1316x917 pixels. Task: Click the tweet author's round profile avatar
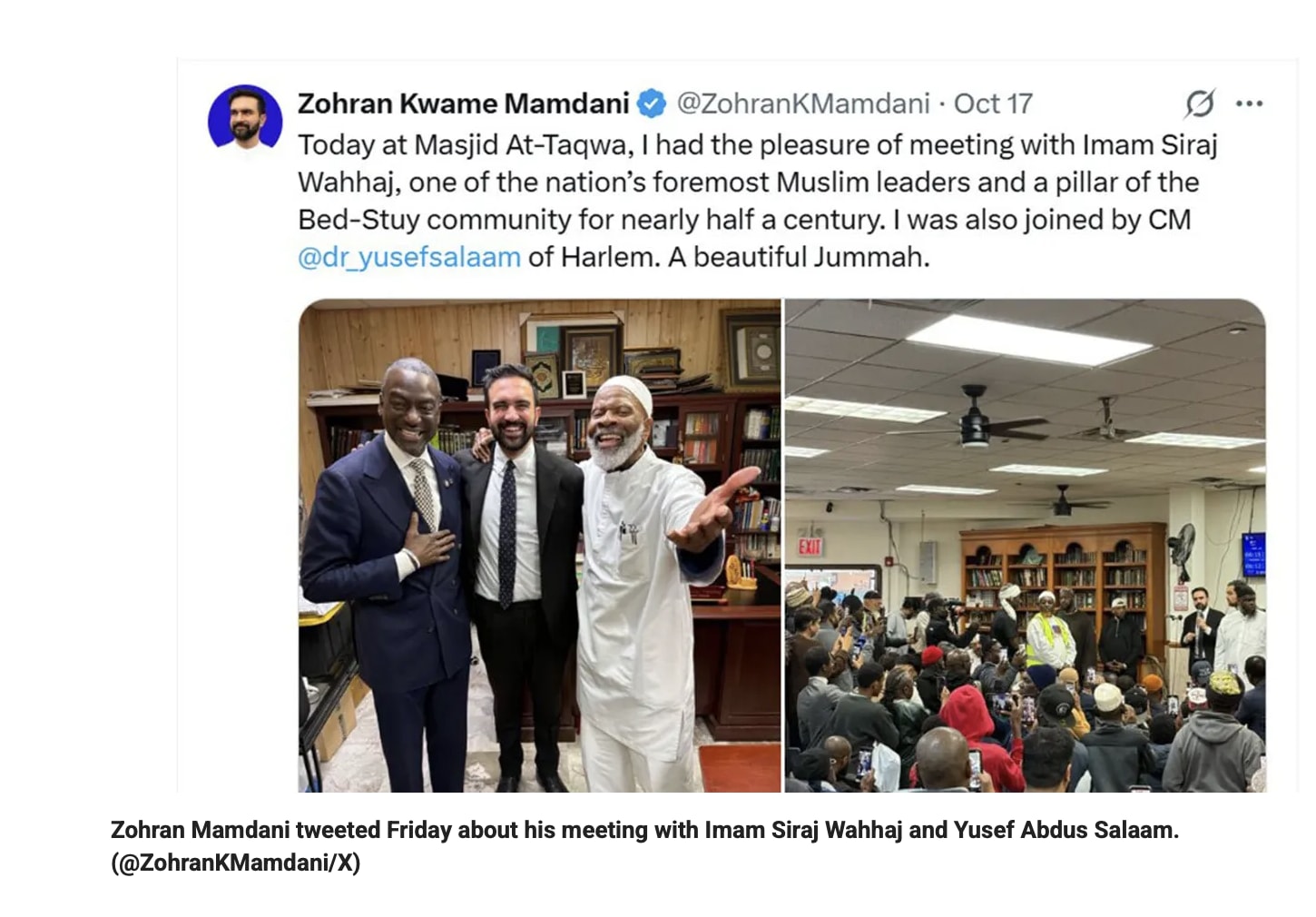tap(245, 117)
